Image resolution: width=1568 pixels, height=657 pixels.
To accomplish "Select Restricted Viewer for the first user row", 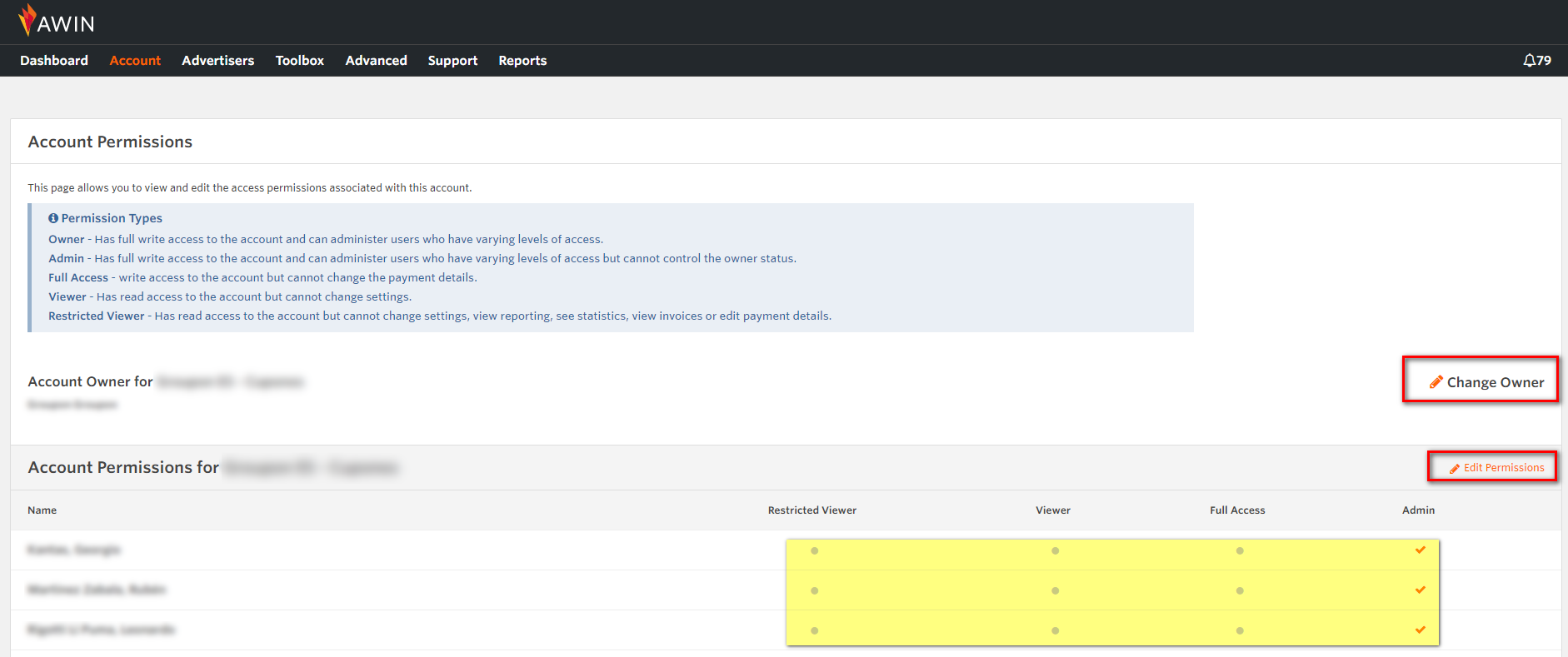I will tap(814, 550).
